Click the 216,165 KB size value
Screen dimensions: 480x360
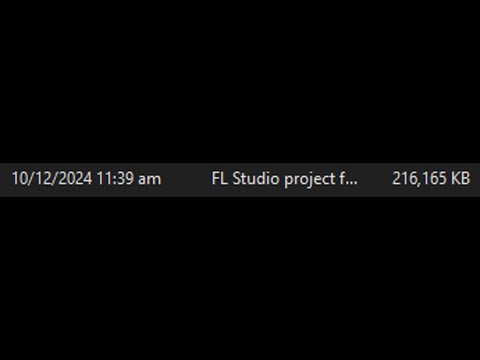tap(431, 179)
